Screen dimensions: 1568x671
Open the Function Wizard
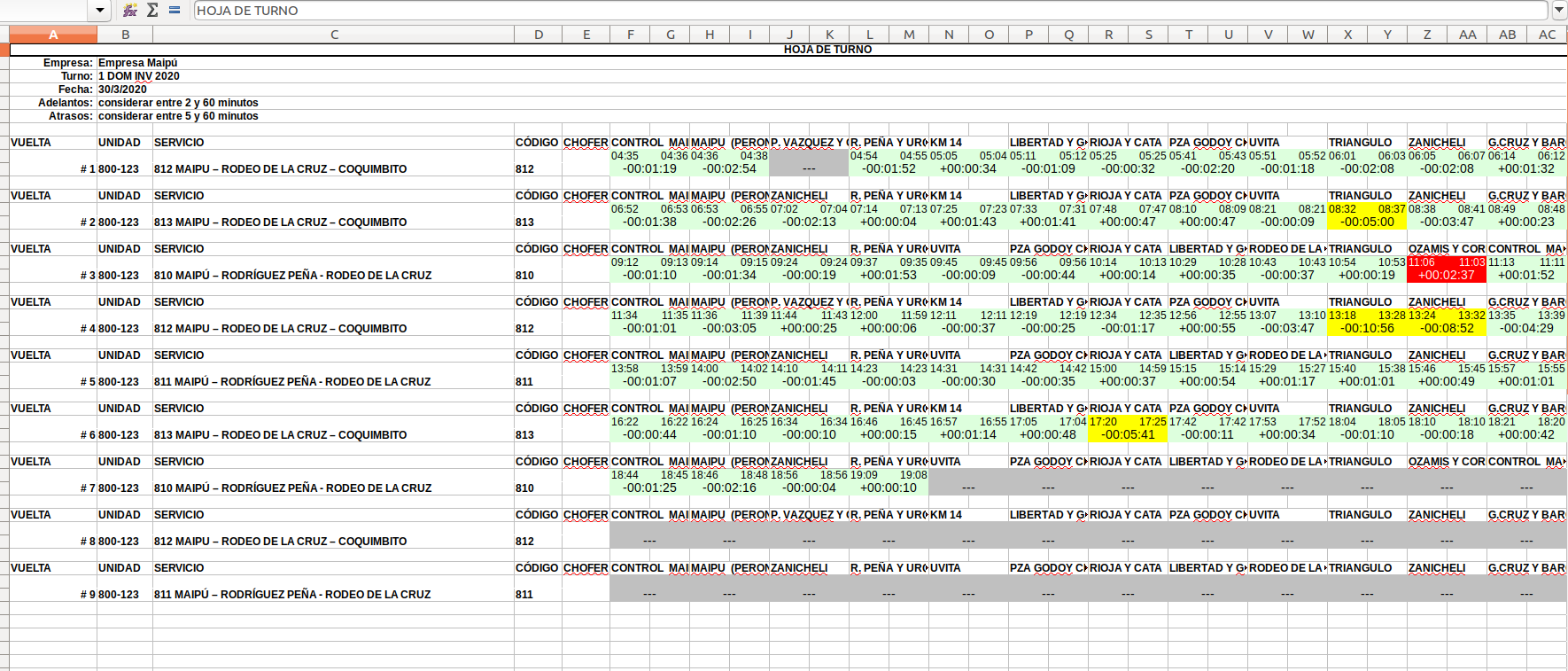(130, 11)
